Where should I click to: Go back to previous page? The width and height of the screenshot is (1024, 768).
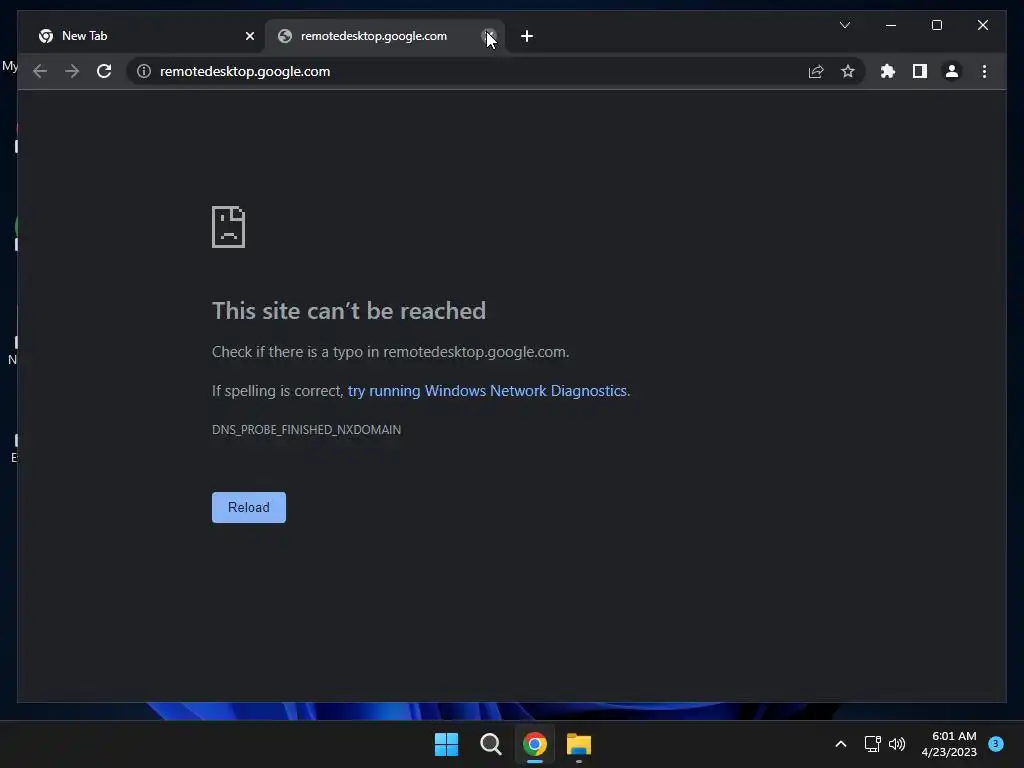[x=40, y=71]
